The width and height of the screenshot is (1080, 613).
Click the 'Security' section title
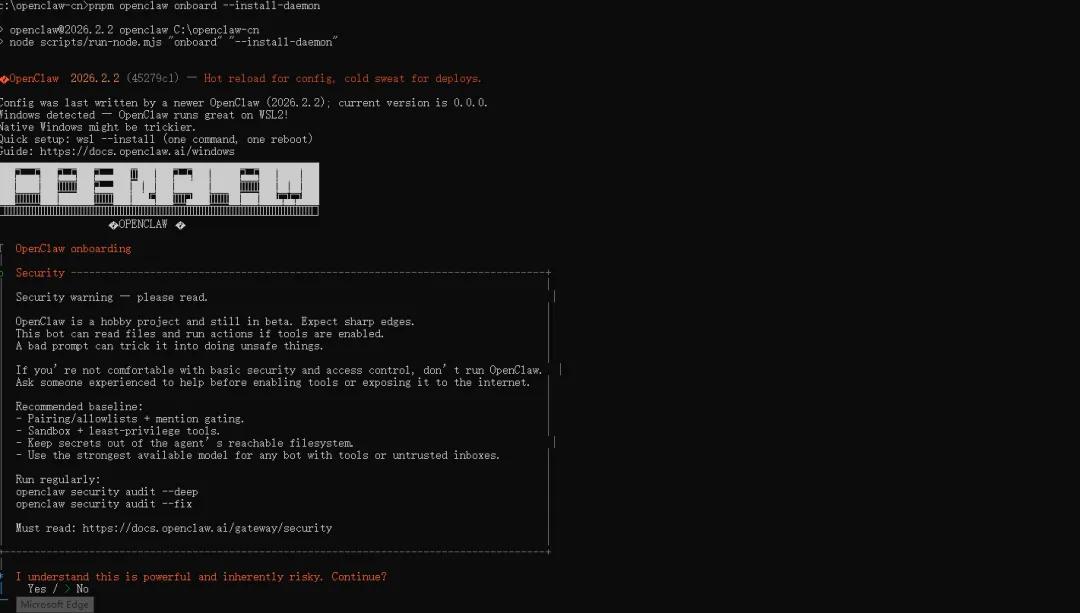click(x=40, y=273)
